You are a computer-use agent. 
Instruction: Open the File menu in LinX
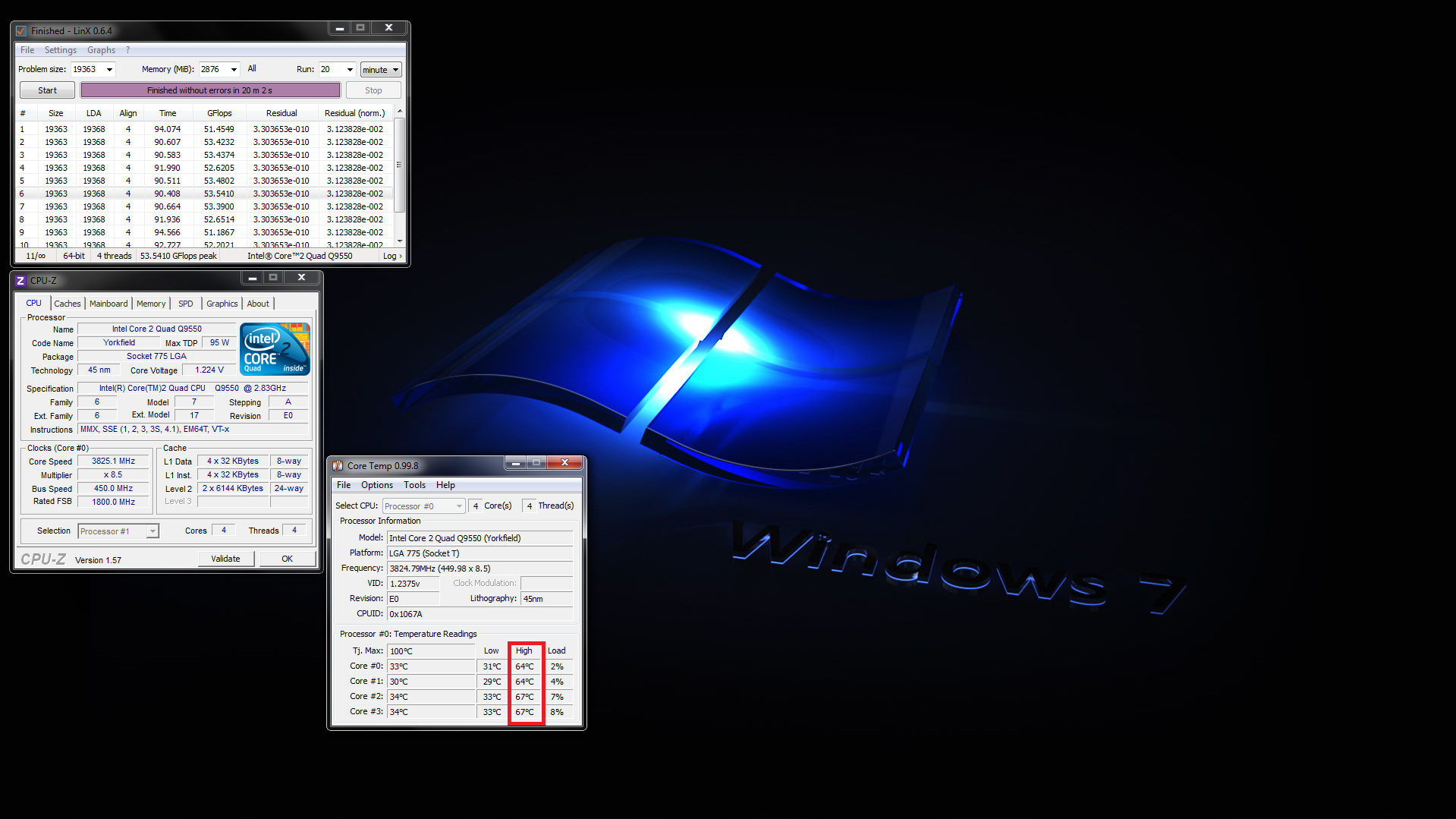pos(27,50)
